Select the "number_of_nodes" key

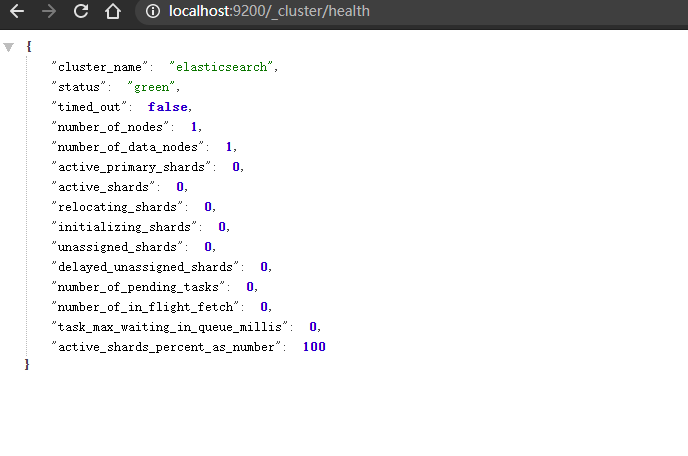110,127
